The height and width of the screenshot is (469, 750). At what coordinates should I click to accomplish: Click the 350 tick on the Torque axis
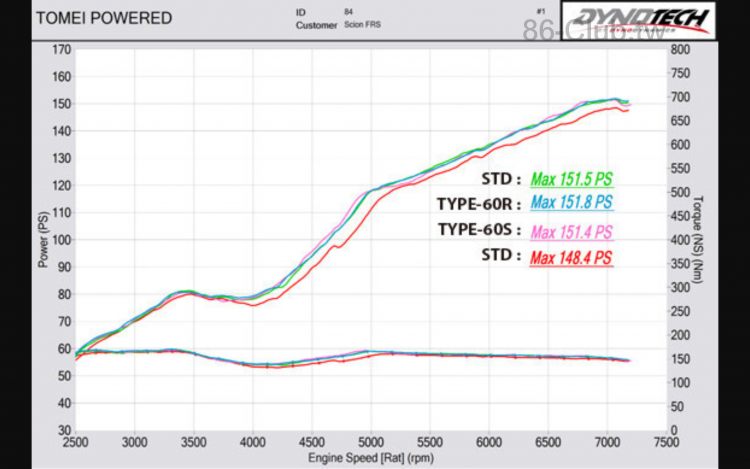tap(680, 264)
